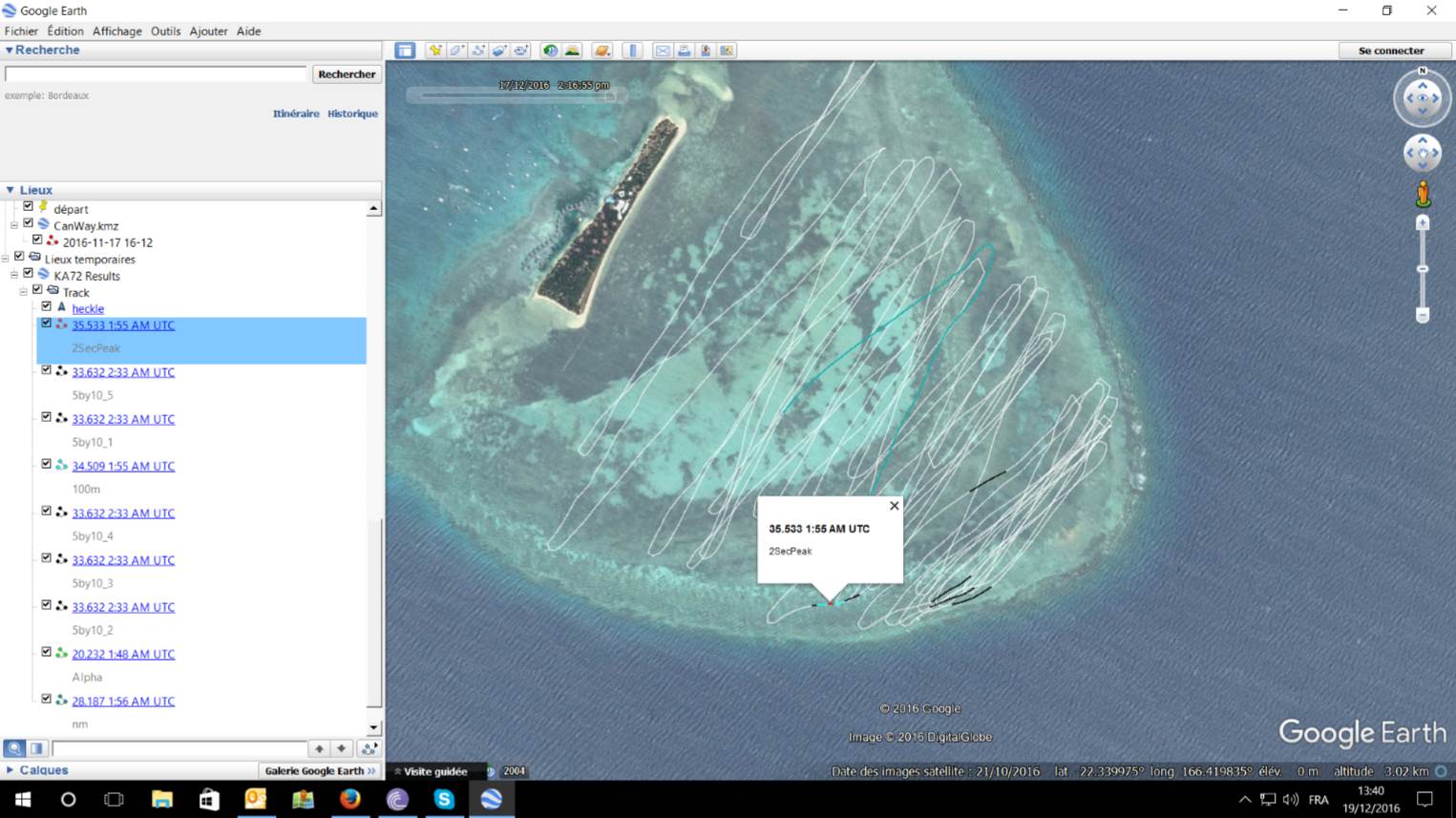The image size is (1456, 818).
Task: Open the historical imagery clock tool
Action: point(550,51)
